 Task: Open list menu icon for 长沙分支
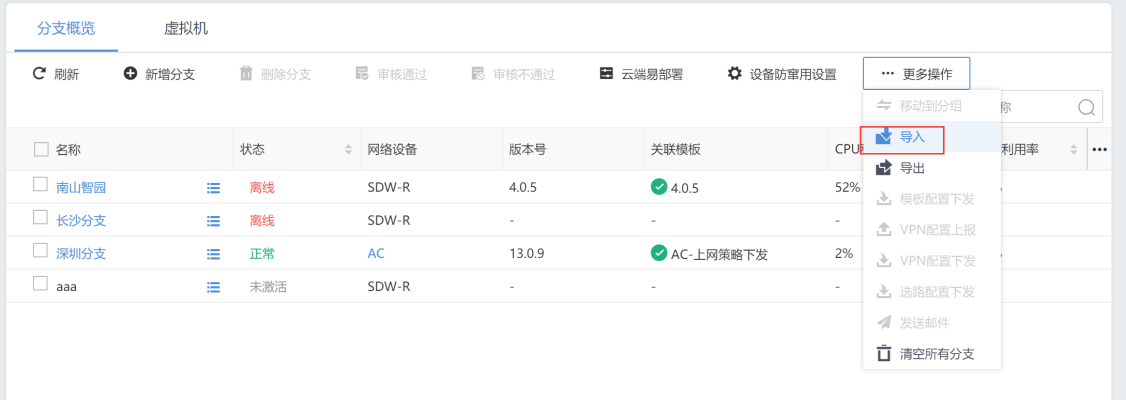click(213, 220)
